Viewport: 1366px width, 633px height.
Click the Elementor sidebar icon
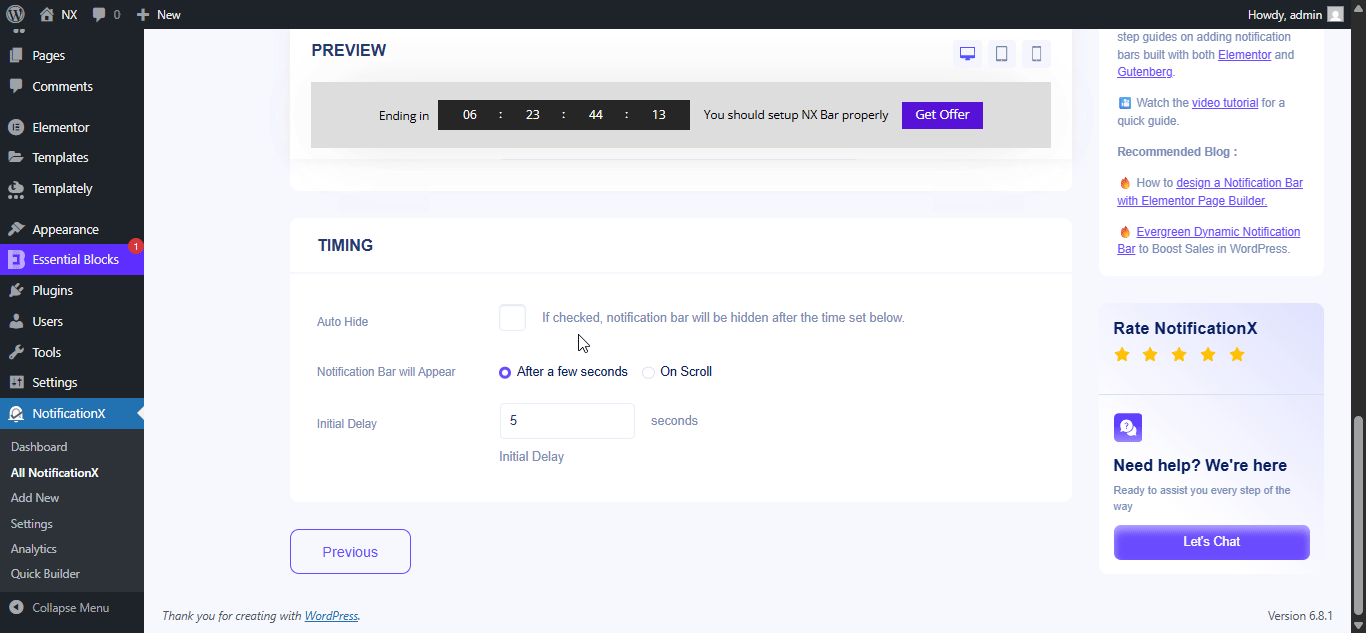click(16, 127)
